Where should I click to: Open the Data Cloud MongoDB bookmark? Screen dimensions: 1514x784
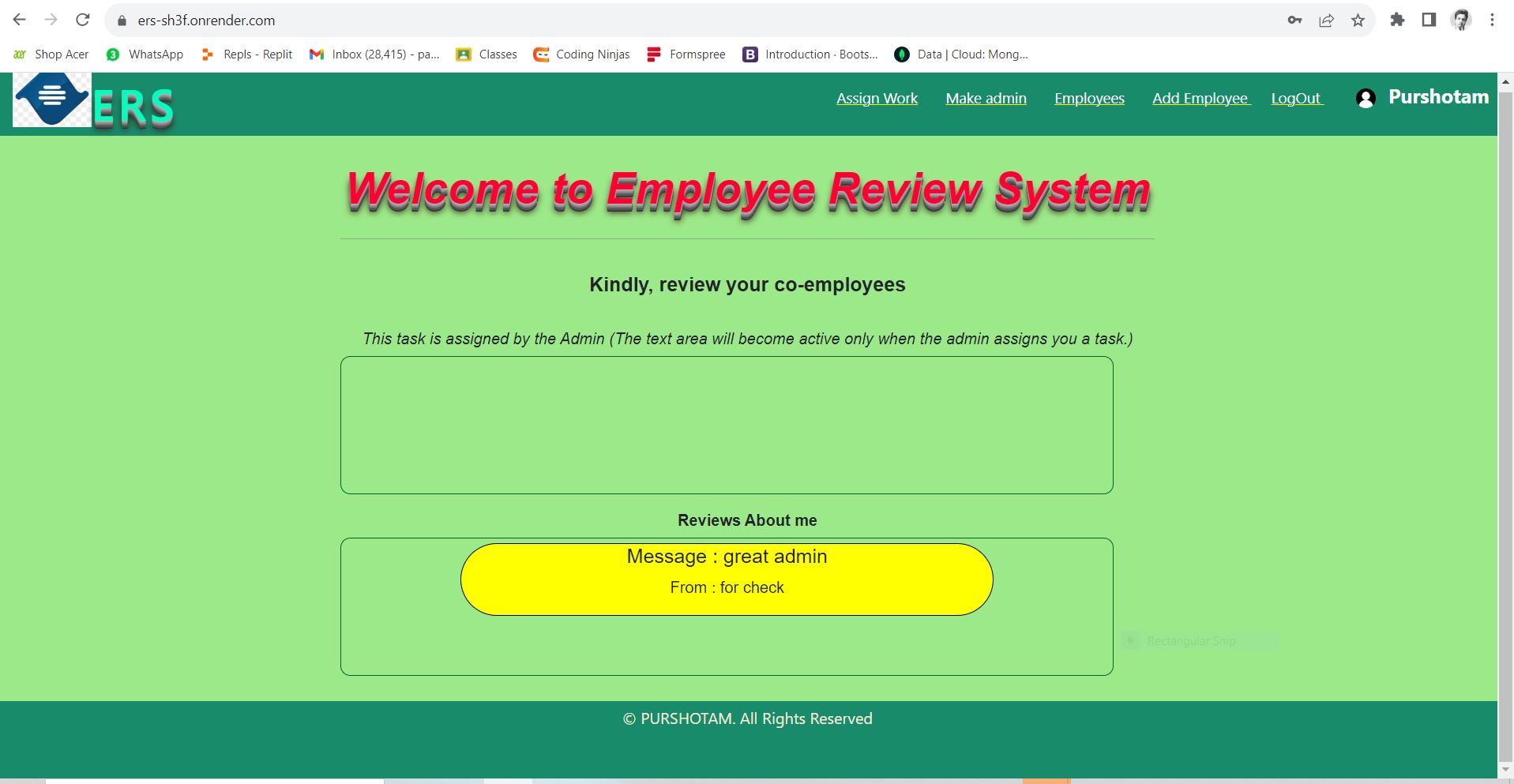[x=960, y=54]
